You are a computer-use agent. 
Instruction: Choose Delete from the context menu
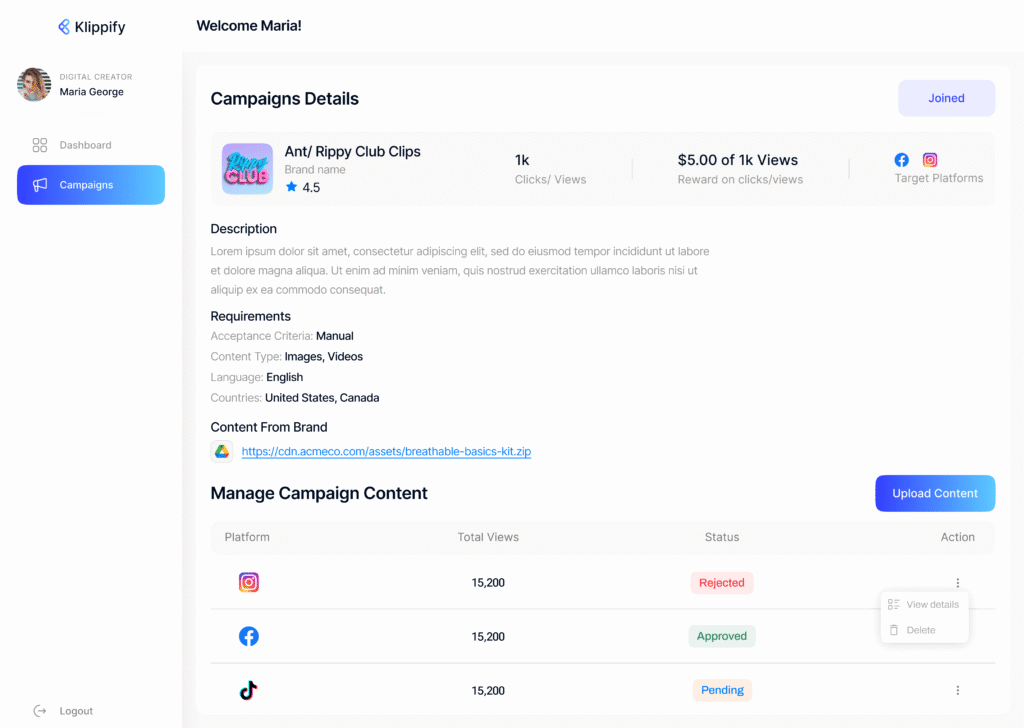point(920,630)
